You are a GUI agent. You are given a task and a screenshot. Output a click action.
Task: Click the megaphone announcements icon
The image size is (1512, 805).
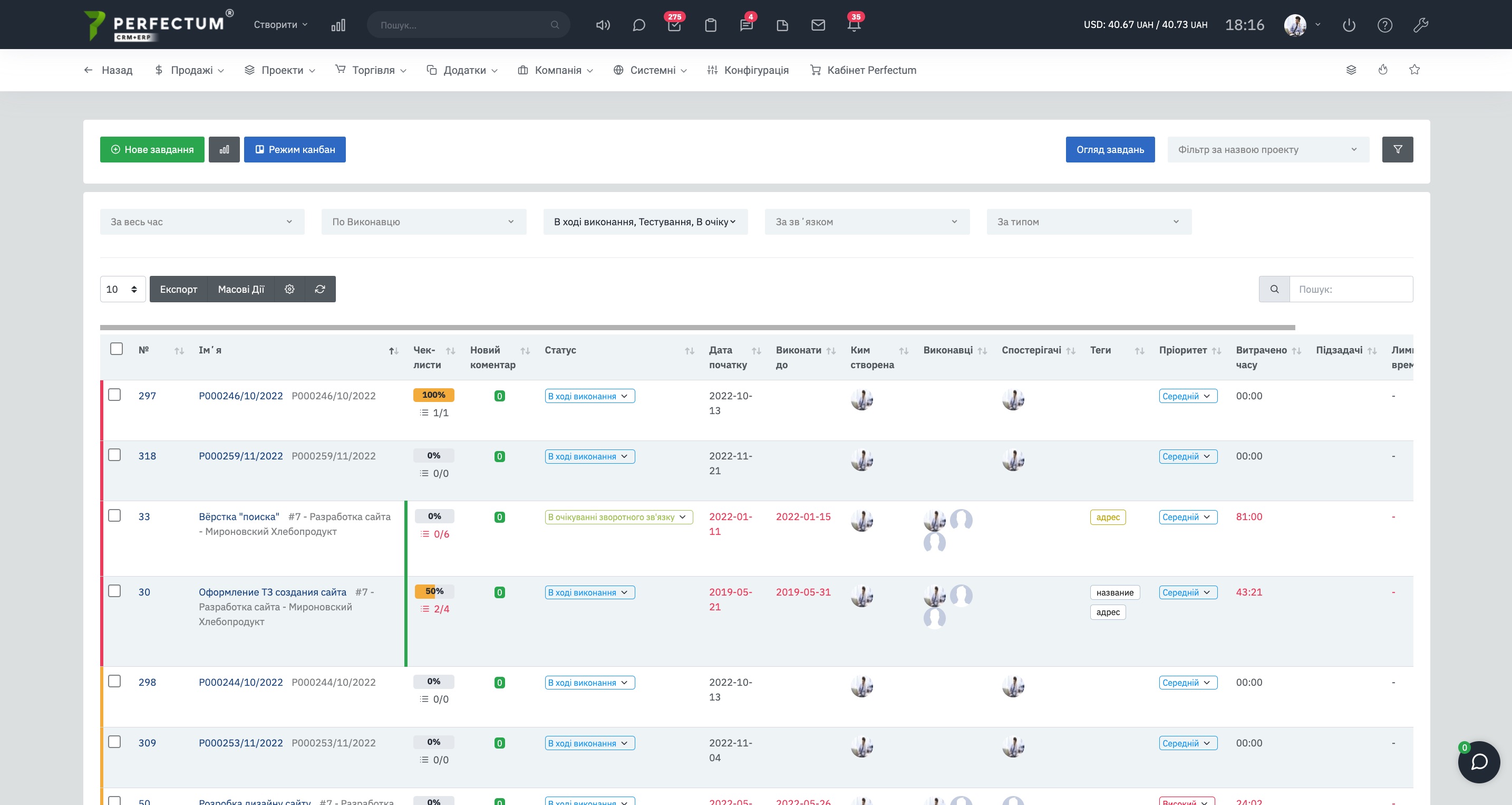pyautogui.click(x=603, y=25)
